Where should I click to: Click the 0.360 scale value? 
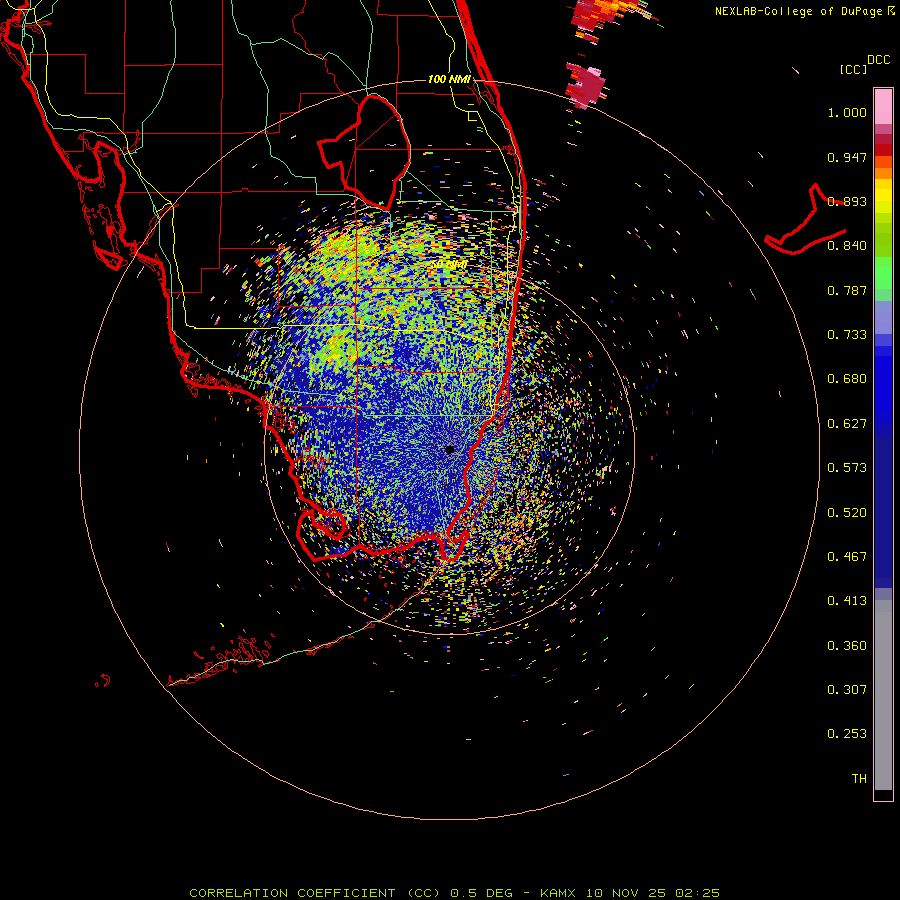847,646
